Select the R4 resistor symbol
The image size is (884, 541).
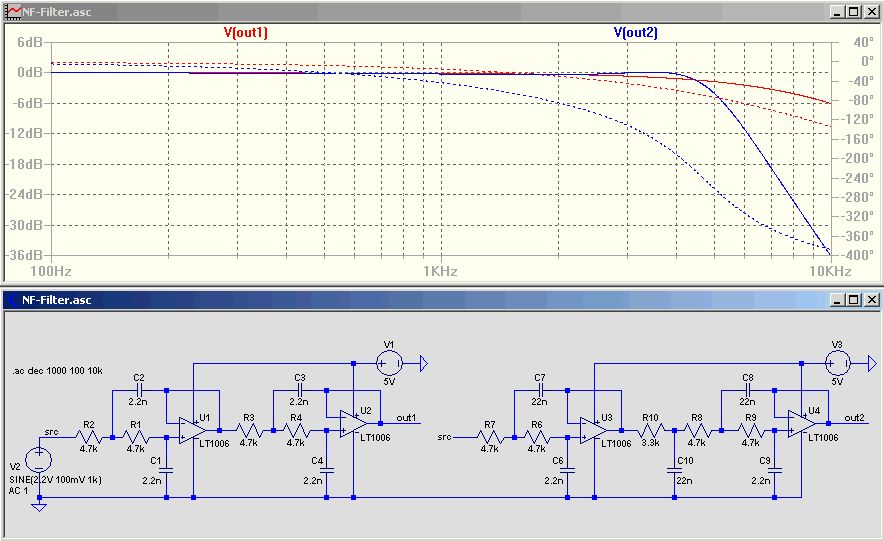(296, 431)
